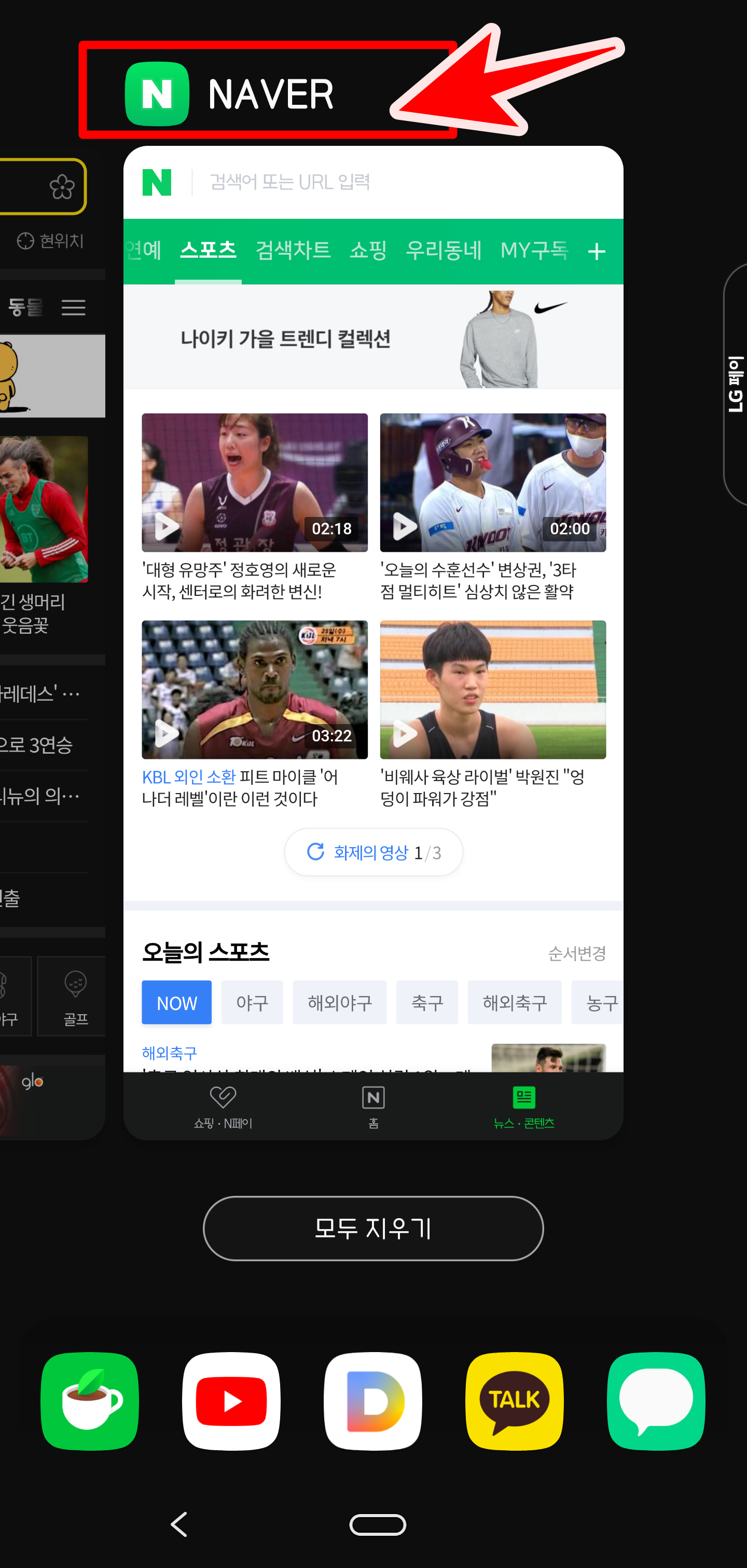This screenshot has height=1568, width=747.
Task: Open headline '오늘의 수훈선수' 변상권
Action: click(x=478, y=581)
